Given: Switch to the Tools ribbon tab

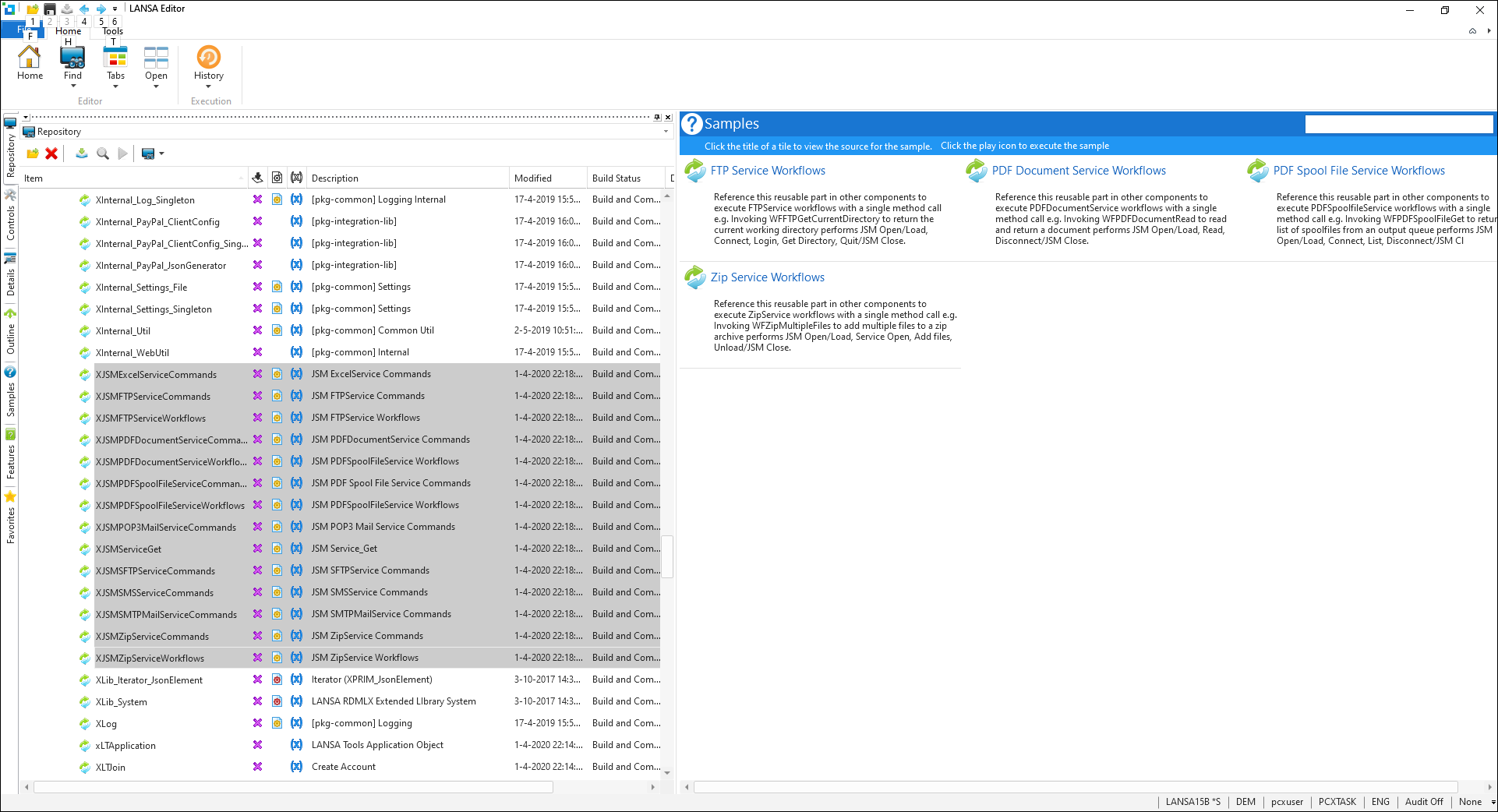Looking at the screenshot, I should point(113,31).
